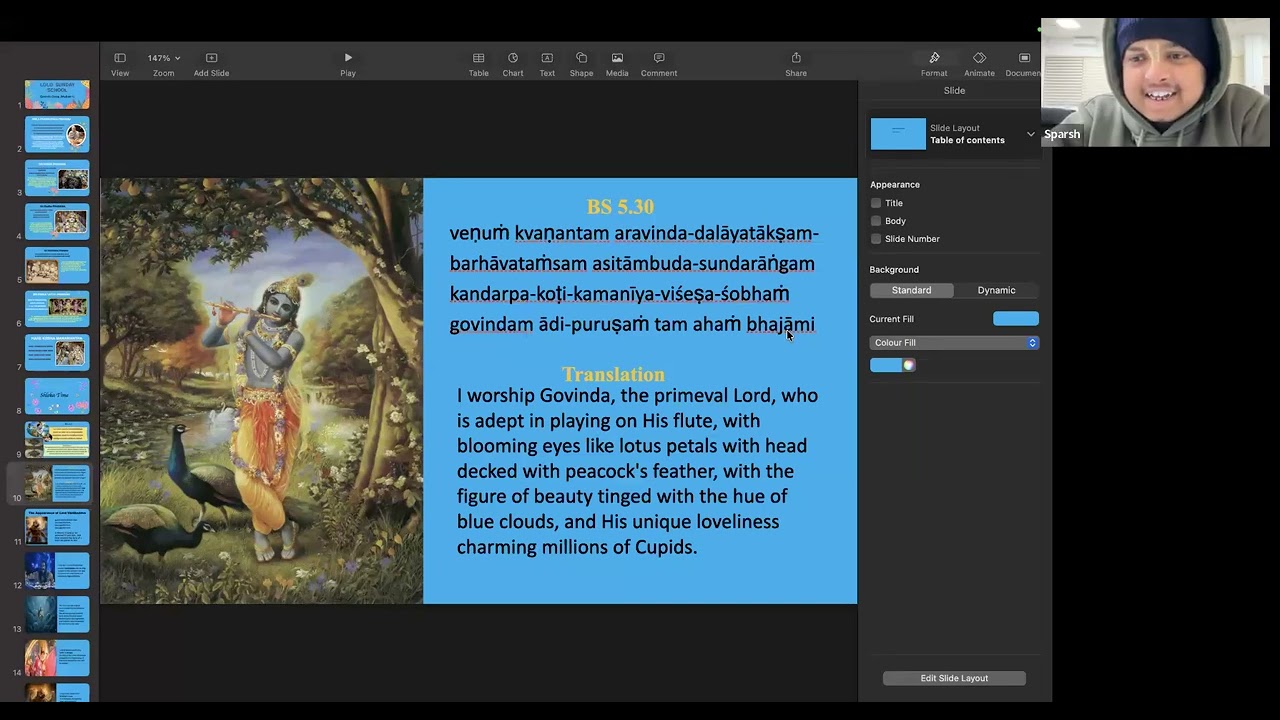Insert a Text box from the toolbar
The width and height of the screenshot is (1280, 720).
[547, 58]
